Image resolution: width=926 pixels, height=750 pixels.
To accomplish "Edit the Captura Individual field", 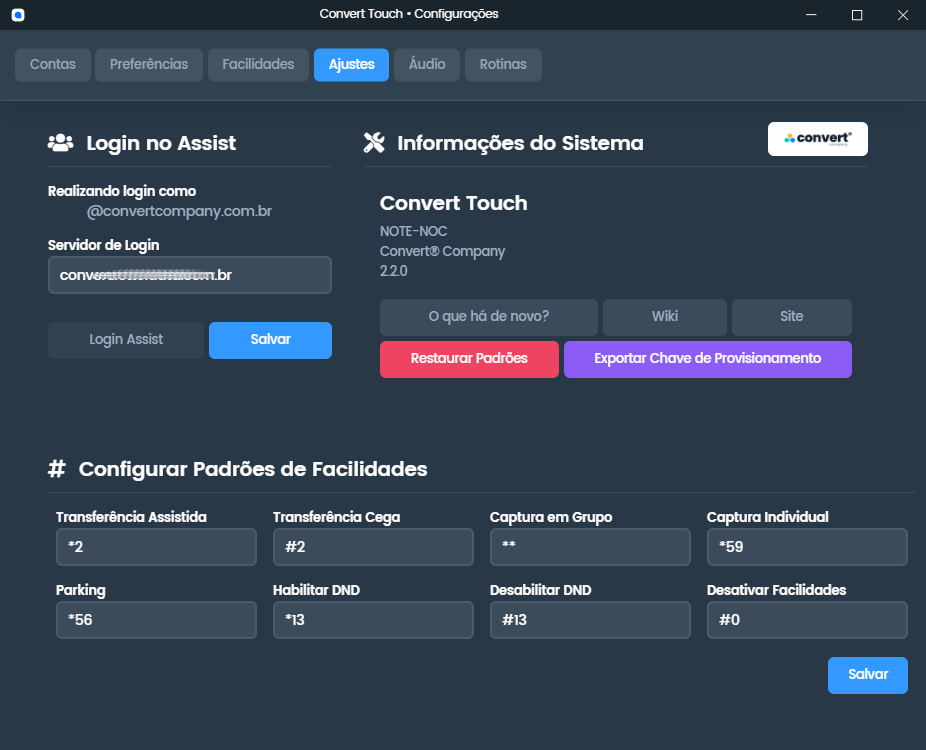I will (x=807, y=547).
